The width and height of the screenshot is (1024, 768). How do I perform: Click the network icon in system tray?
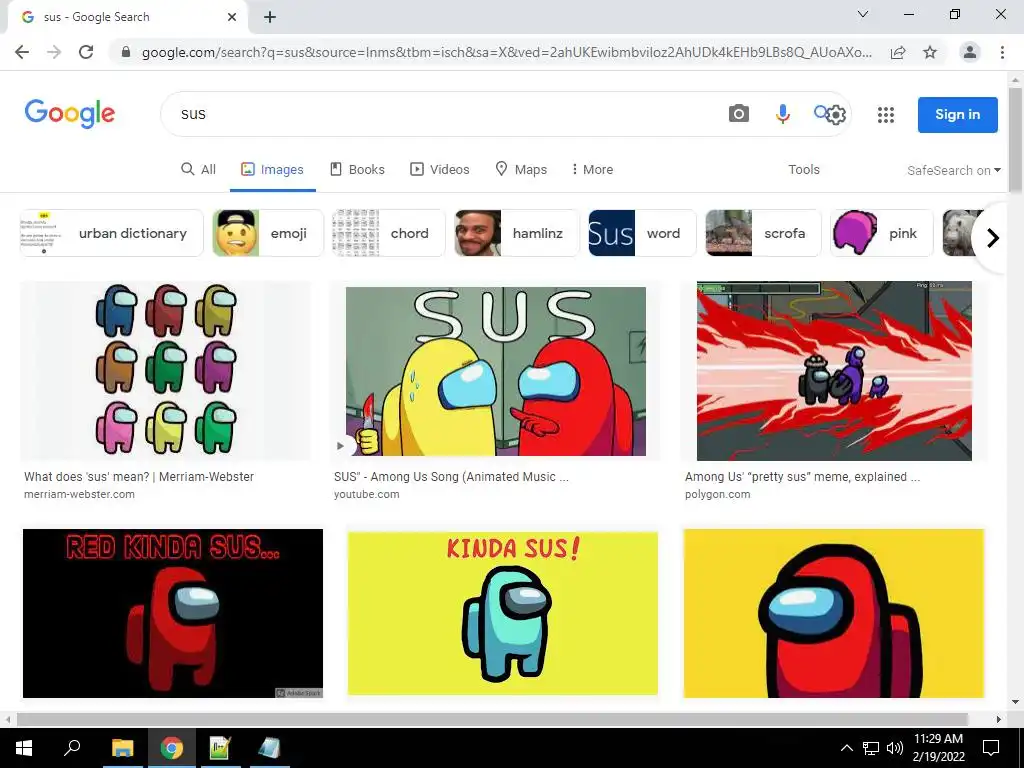(871, 748)
